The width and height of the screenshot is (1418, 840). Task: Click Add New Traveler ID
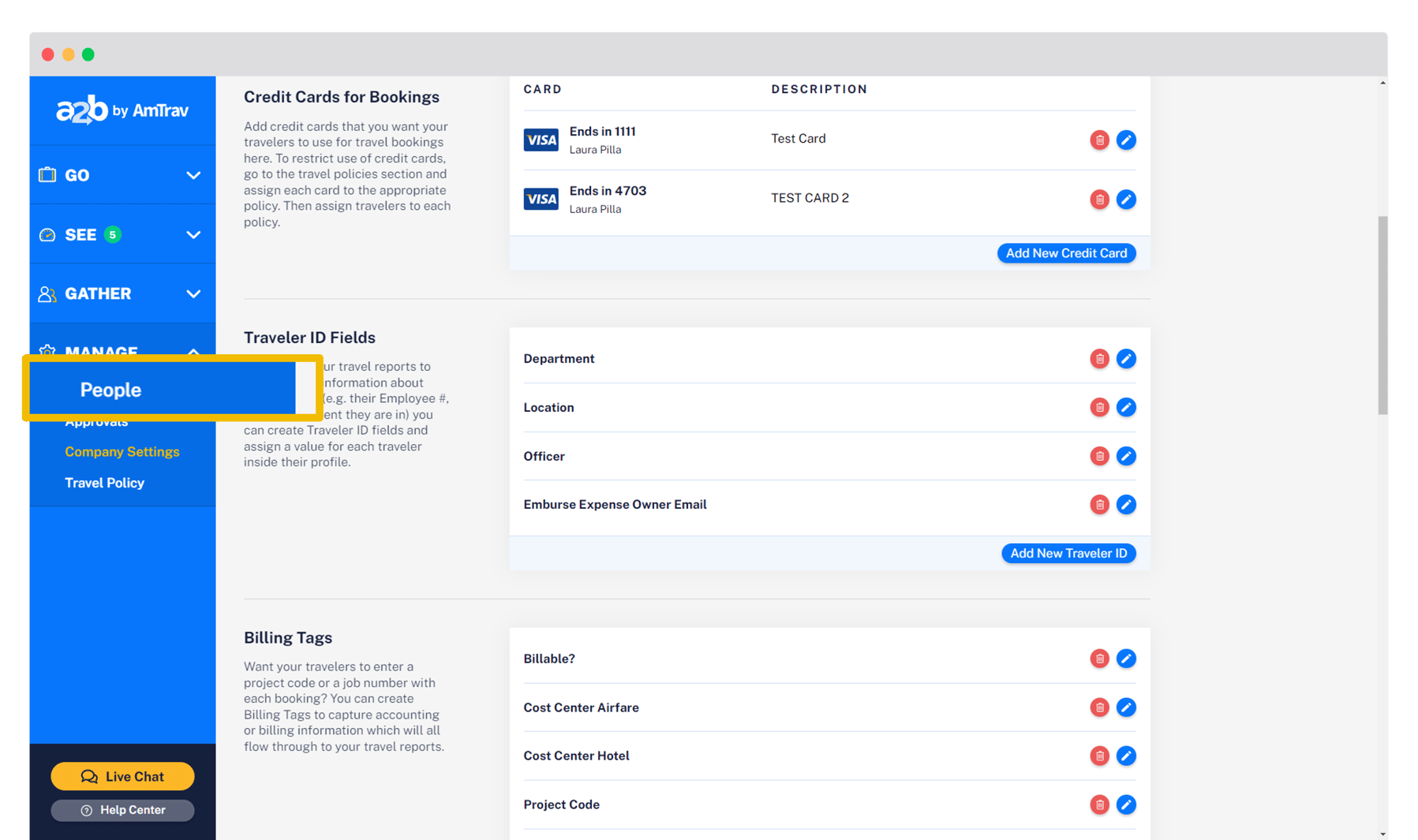click(1068, 553)
